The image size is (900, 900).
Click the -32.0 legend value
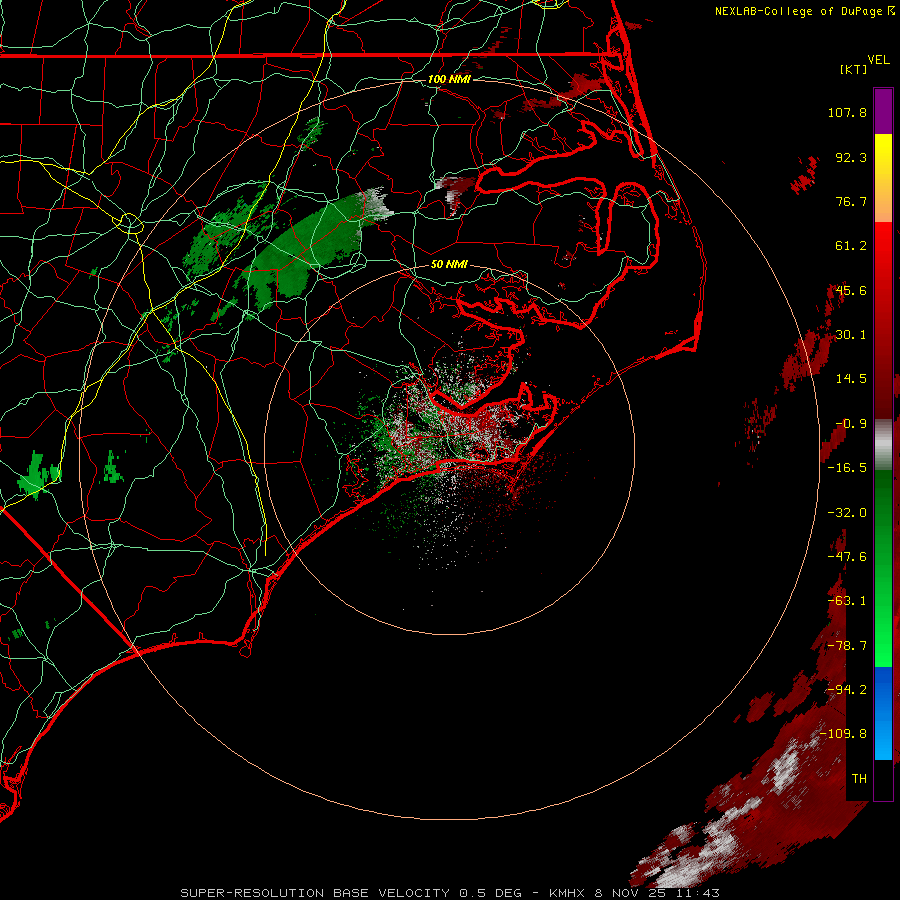click(847, 513)
